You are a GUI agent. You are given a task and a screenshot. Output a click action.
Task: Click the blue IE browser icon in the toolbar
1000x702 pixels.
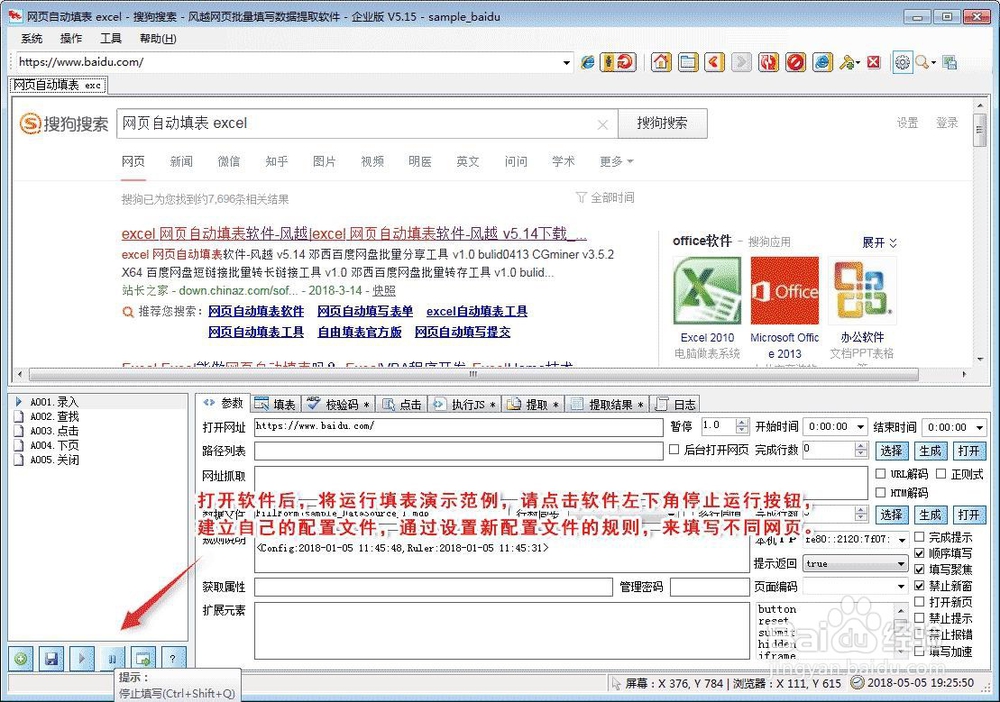[x=822, y=62]
